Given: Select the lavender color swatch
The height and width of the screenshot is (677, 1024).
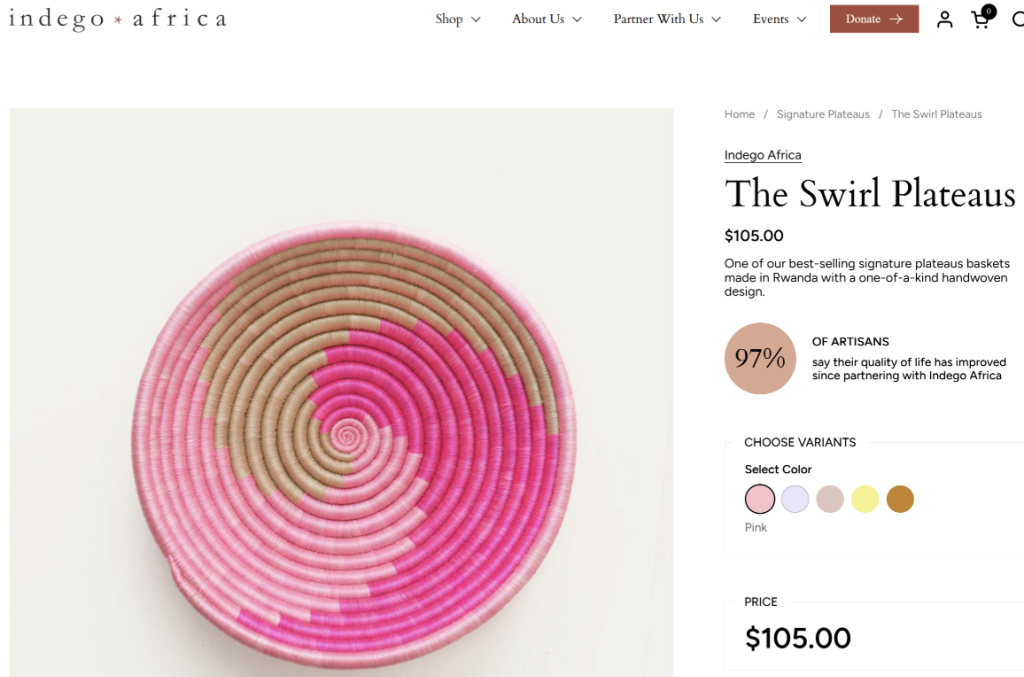Looking at the screenshot, I should coord(795,499).
